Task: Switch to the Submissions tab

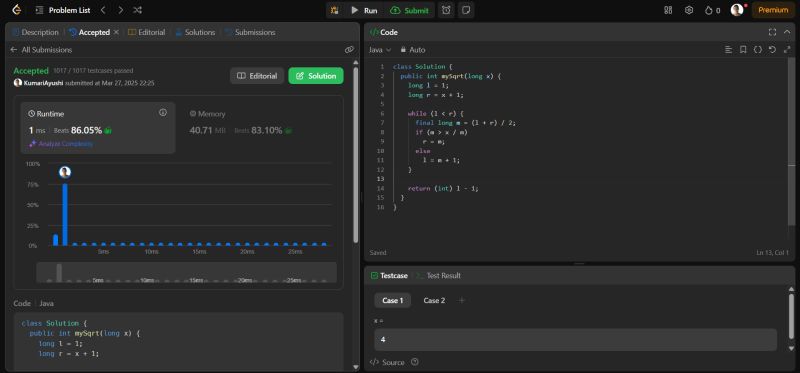Action: click(250, 32)
